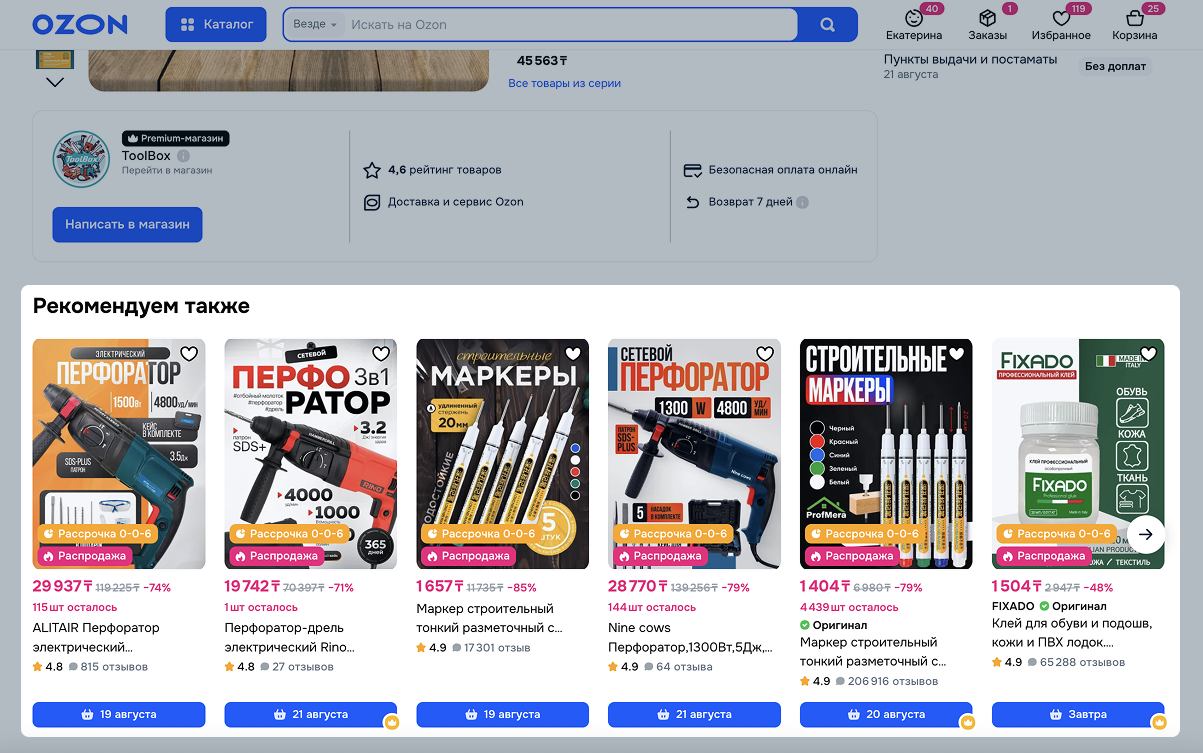Click inside the Искать на Ozon field
Image resolution: width=1203 pixels, height=753 pixels.
(x=570, y=24)
